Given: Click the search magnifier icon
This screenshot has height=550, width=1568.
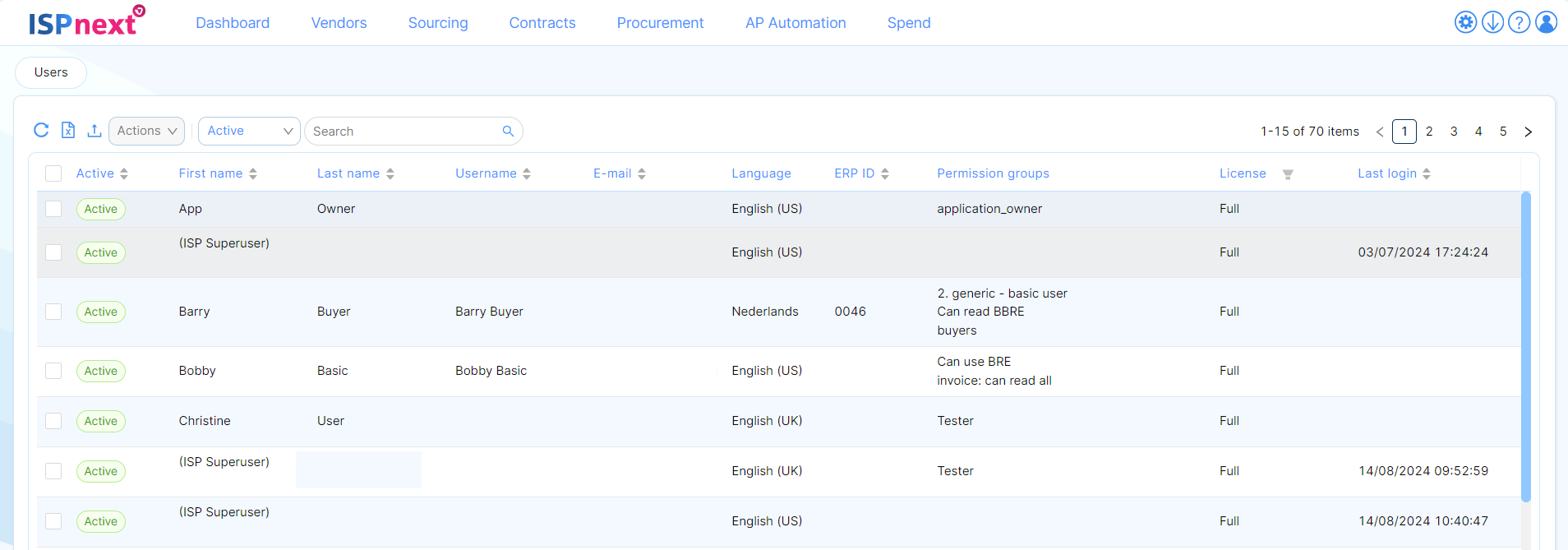Looking at the screenshot, I should point(508,132).
